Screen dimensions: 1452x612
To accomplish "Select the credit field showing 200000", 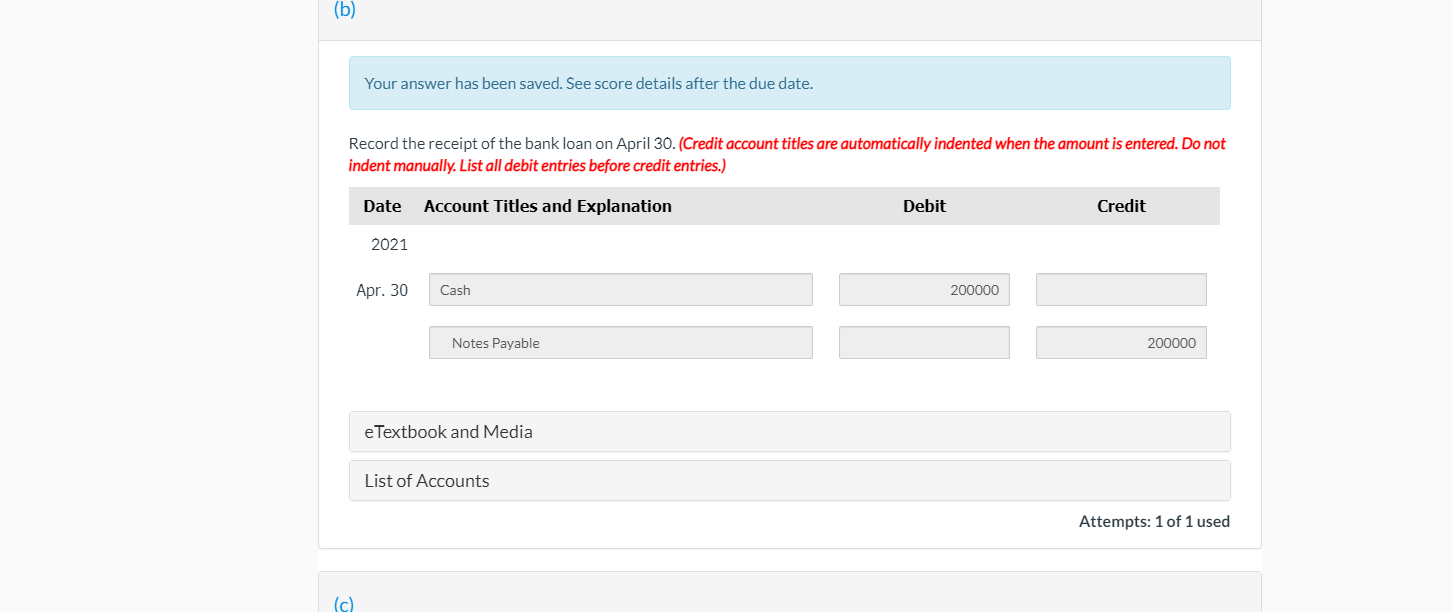I will tap(1120, 342).
